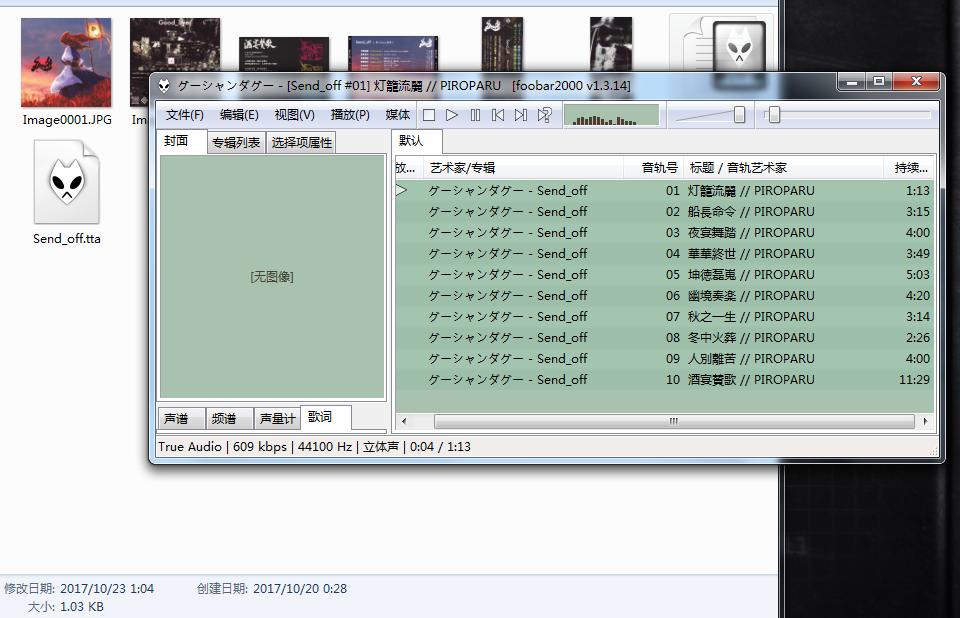
Task: Open the 媒体 menu
Action: [397, 115]
